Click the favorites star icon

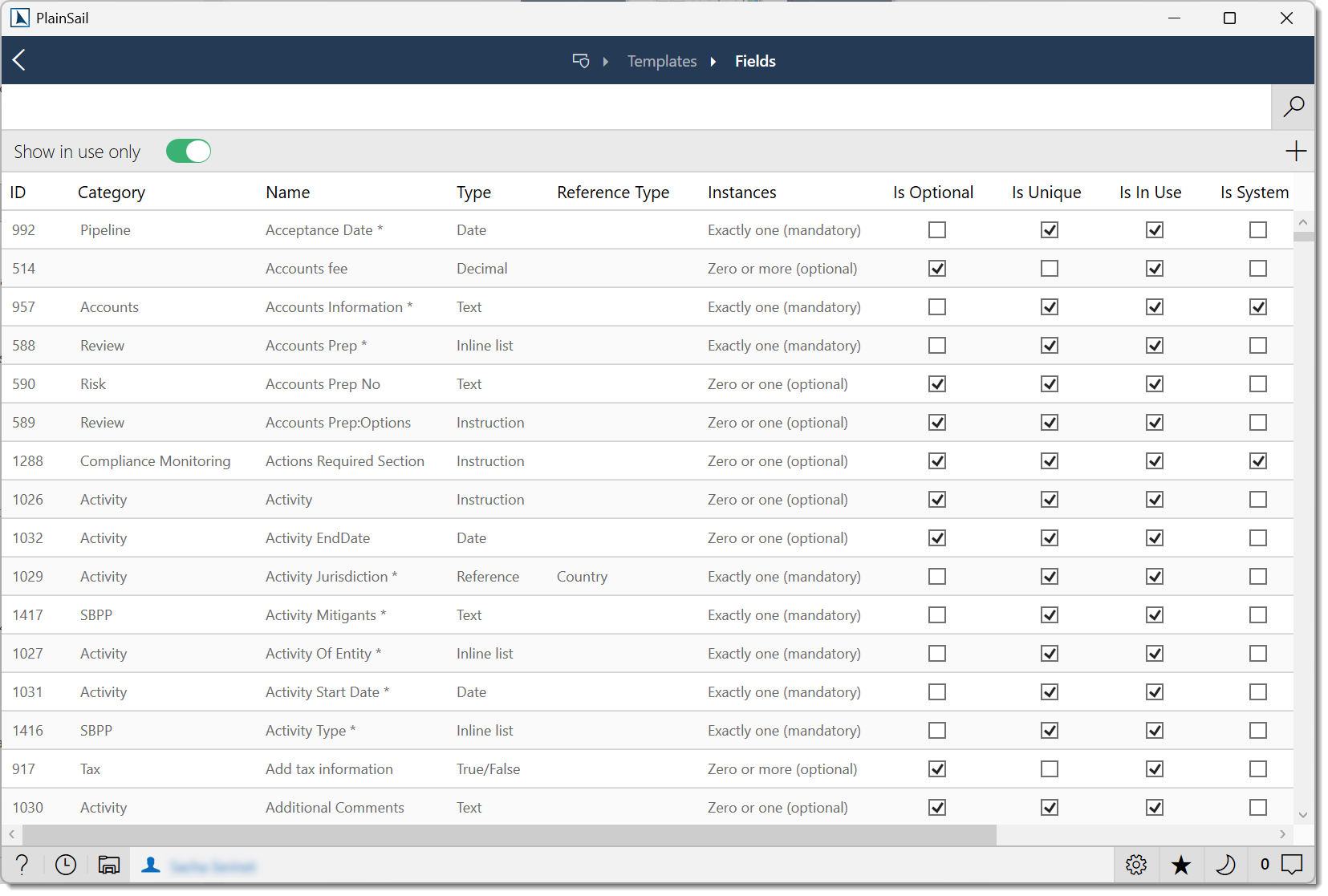coord(1180,865)
